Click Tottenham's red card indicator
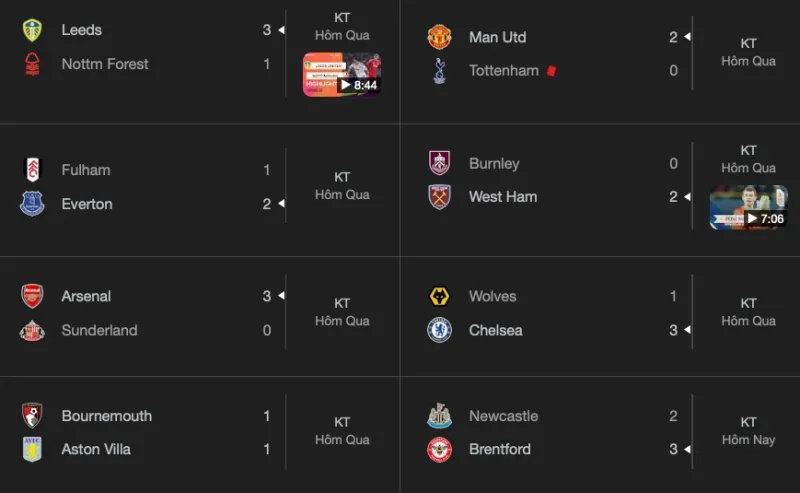 (550, 71)
